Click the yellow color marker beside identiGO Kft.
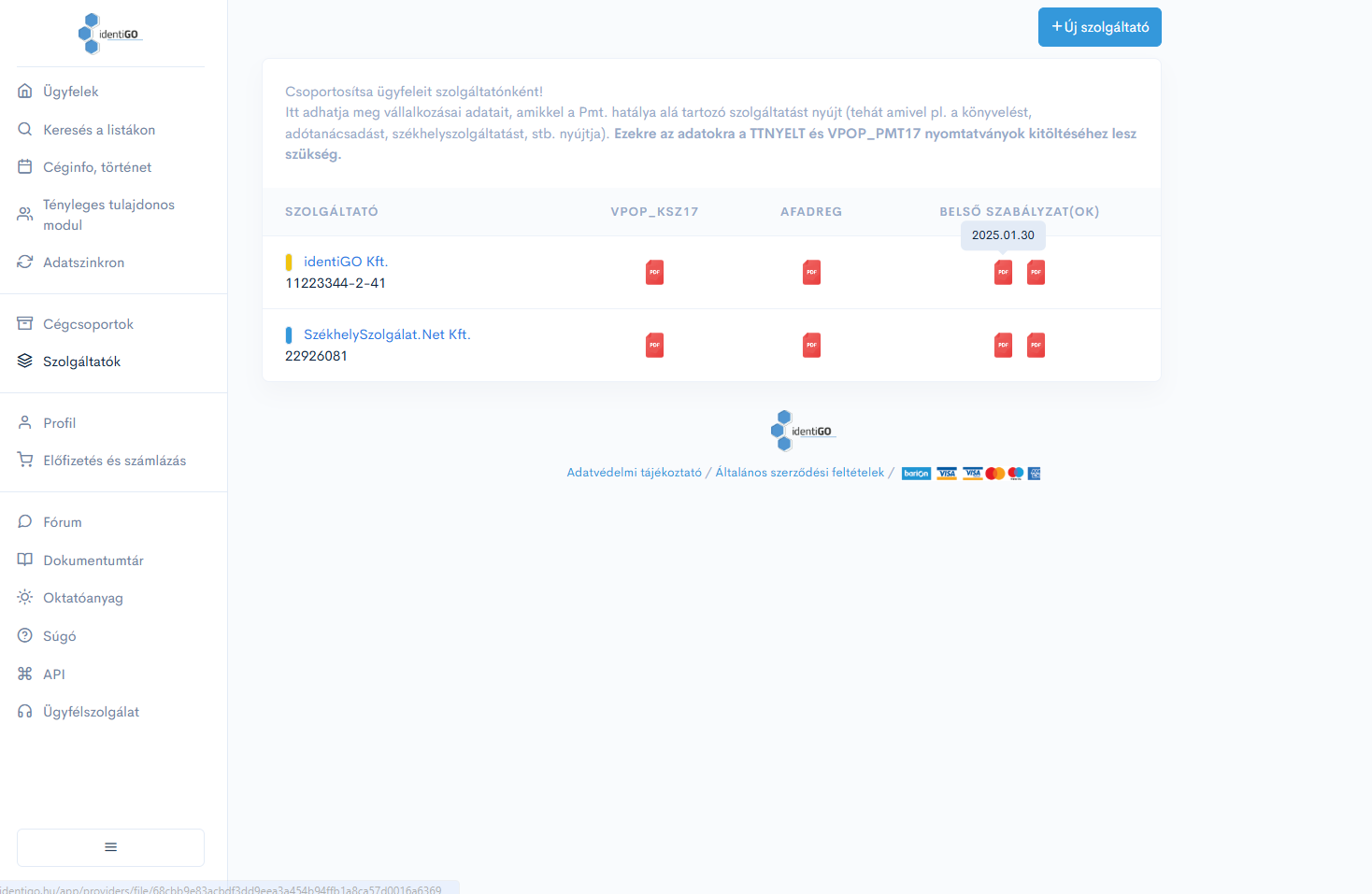Screen dimensions: 1372x894 (x=289, y=263)
